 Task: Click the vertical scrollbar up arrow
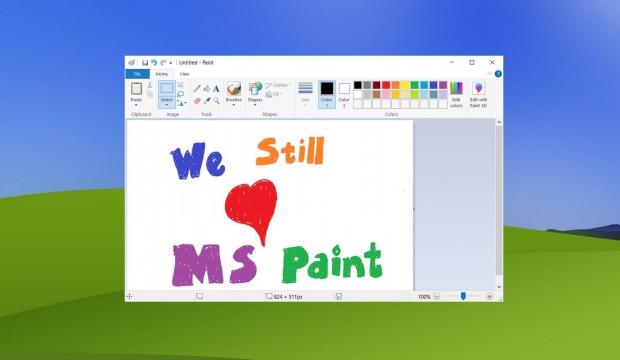499,122
